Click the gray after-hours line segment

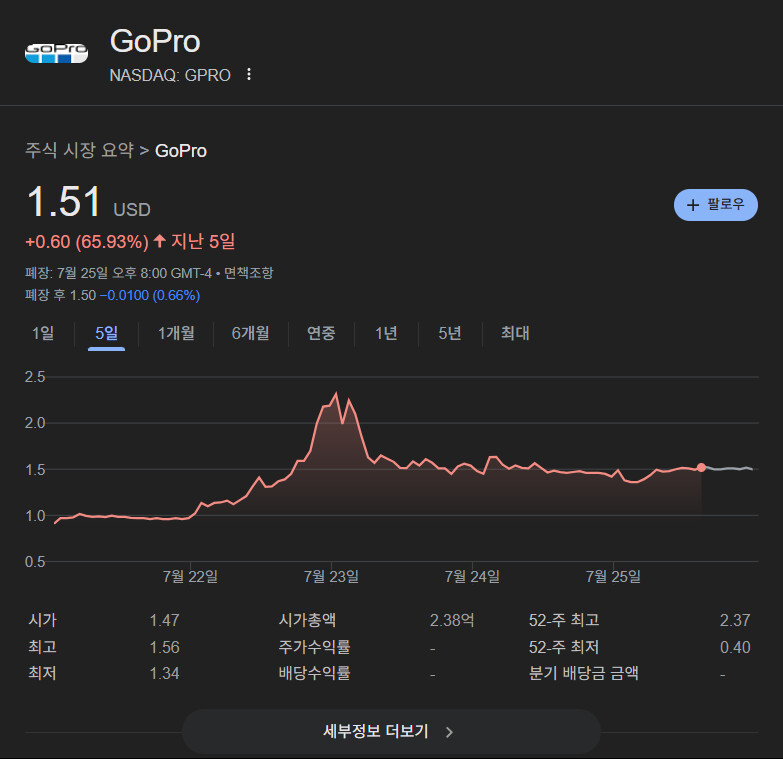click(728, 468)
